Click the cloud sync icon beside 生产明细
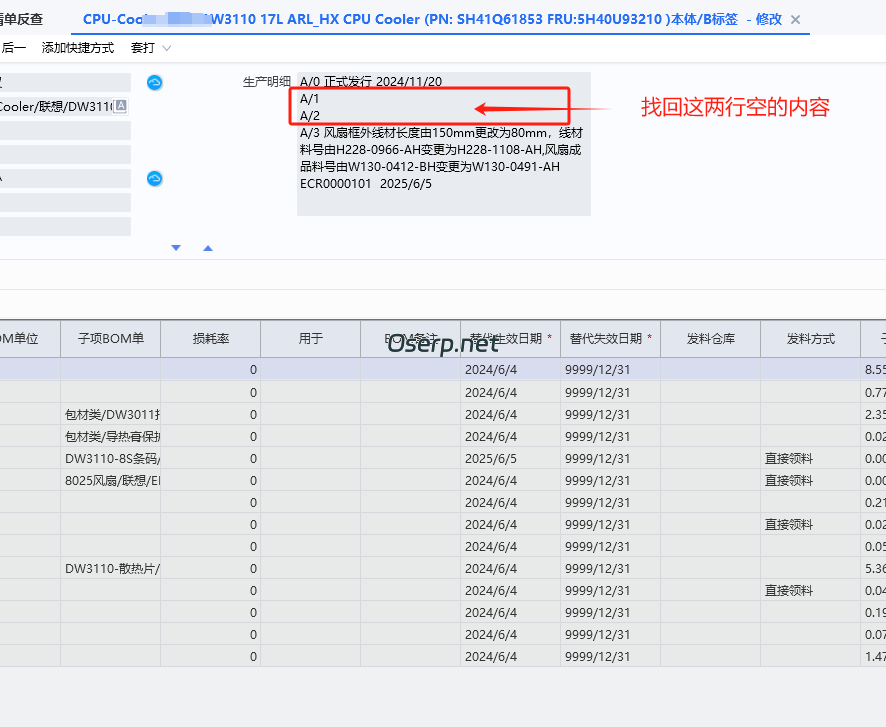The width and height of the screenshot is (886, 727). (x=154, y=83)
